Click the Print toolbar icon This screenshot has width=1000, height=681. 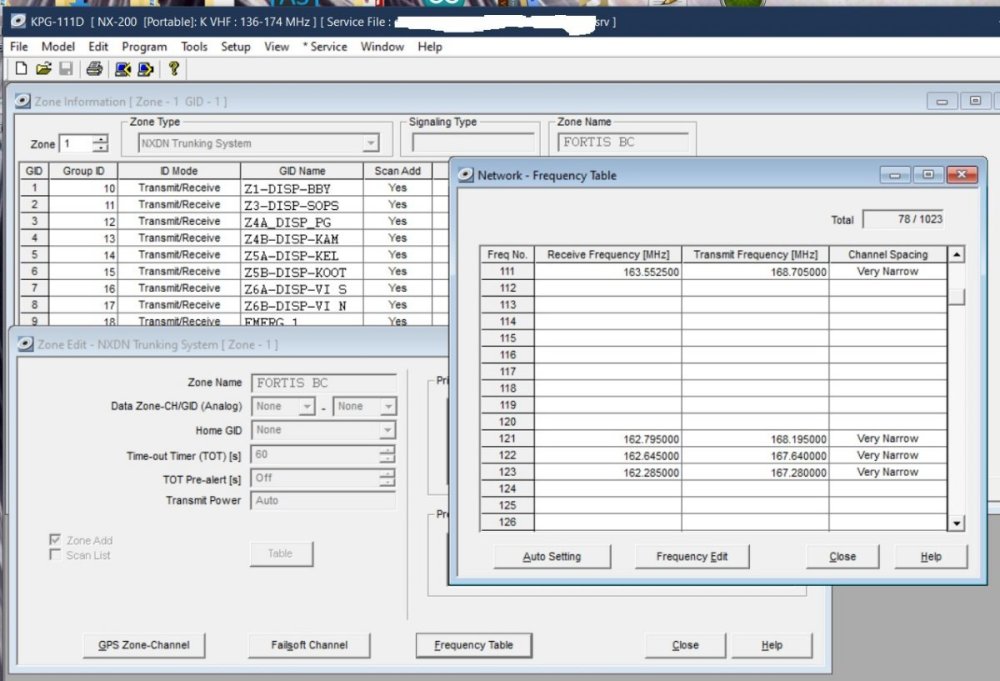pos(94,69)
